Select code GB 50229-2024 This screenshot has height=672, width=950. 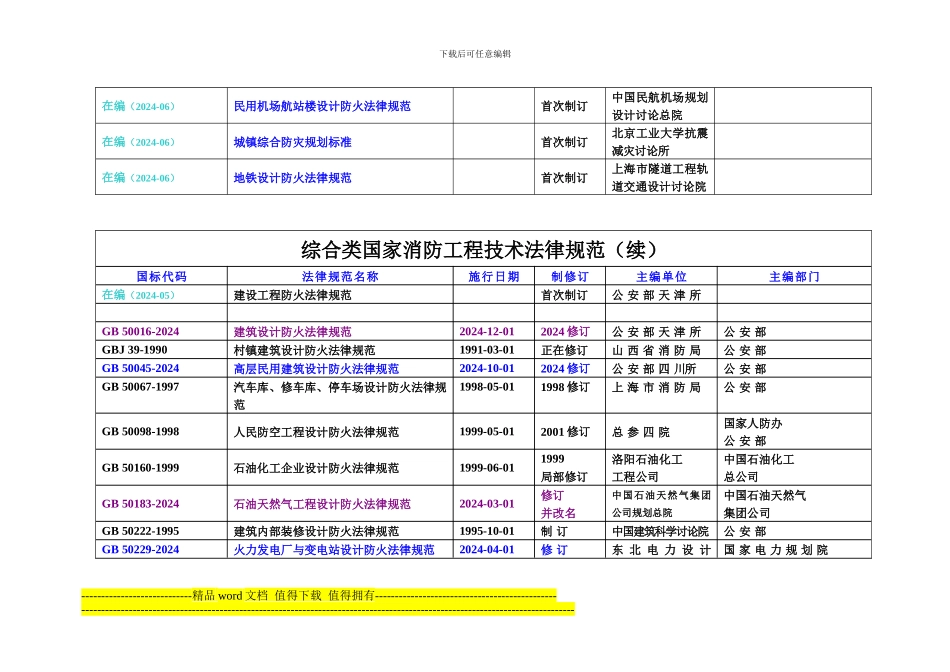point(141,549)
